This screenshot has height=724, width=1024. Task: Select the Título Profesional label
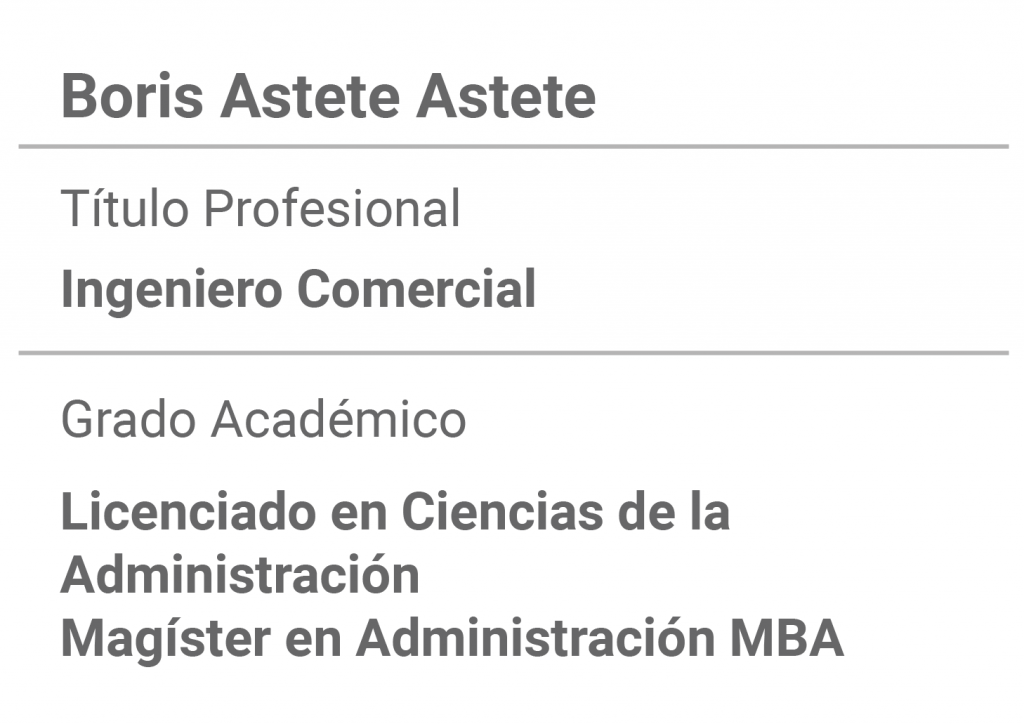[261, 208]
